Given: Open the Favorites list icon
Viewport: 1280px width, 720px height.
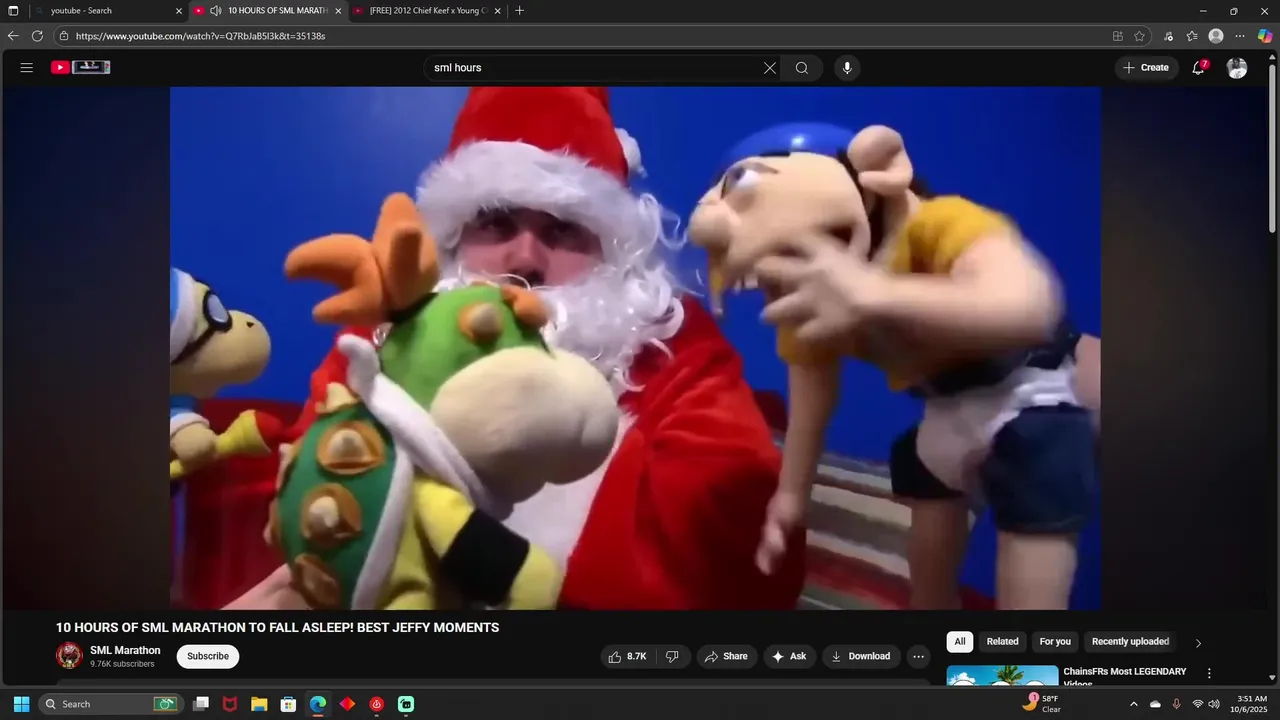Looking at the screenshot, I should 1192,36.
